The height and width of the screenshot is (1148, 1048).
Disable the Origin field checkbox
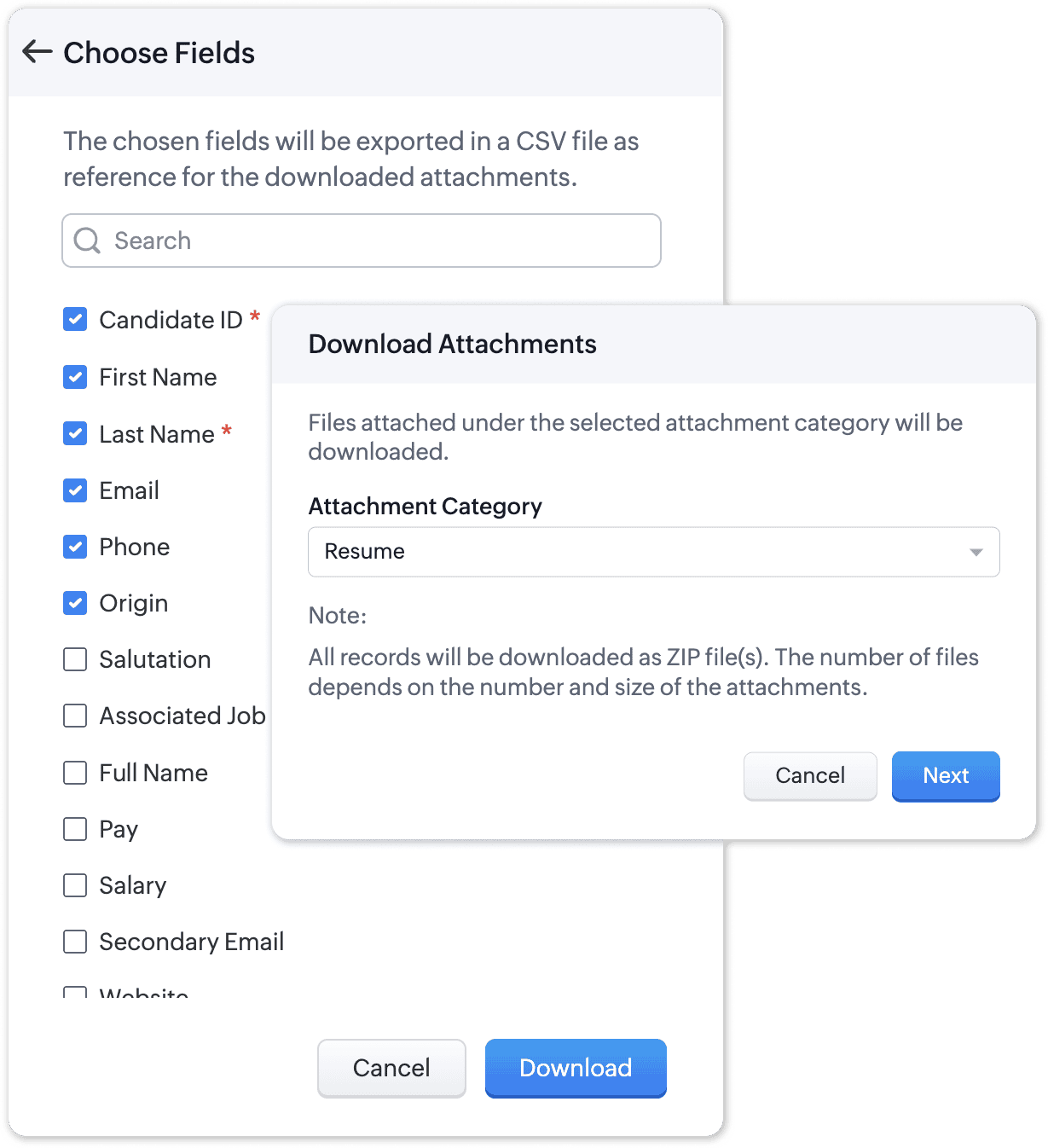pyautogui.click(x=75, y=603)
